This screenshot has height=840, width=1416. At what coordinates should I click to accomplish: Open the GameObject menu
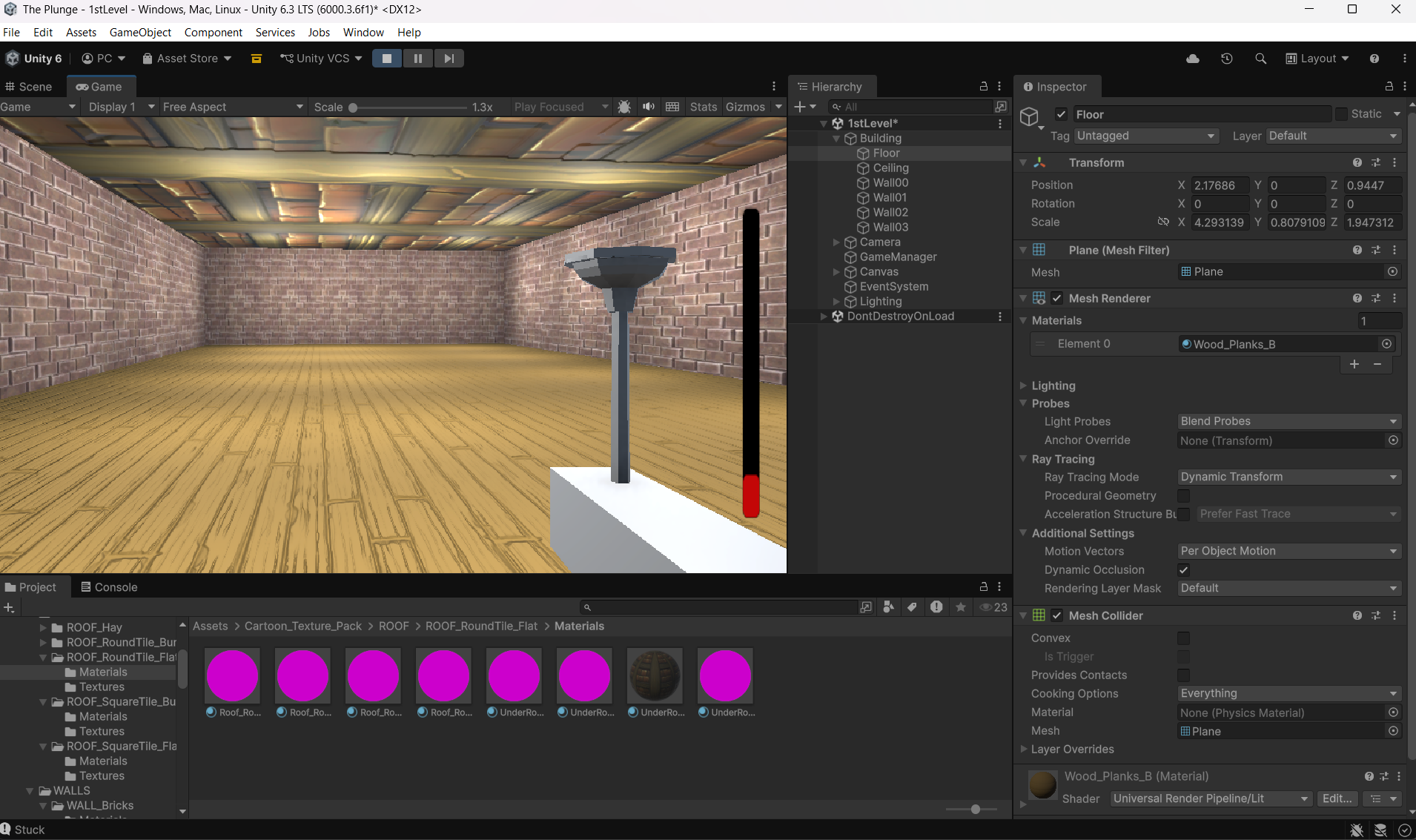click(140, 33)
